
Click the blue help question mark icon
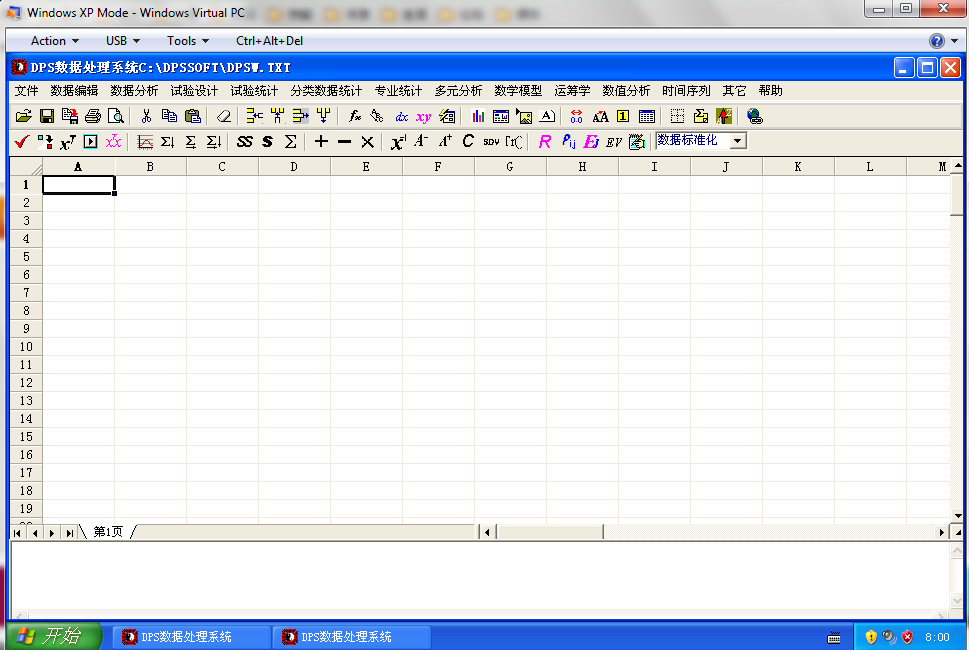point(937,41)
